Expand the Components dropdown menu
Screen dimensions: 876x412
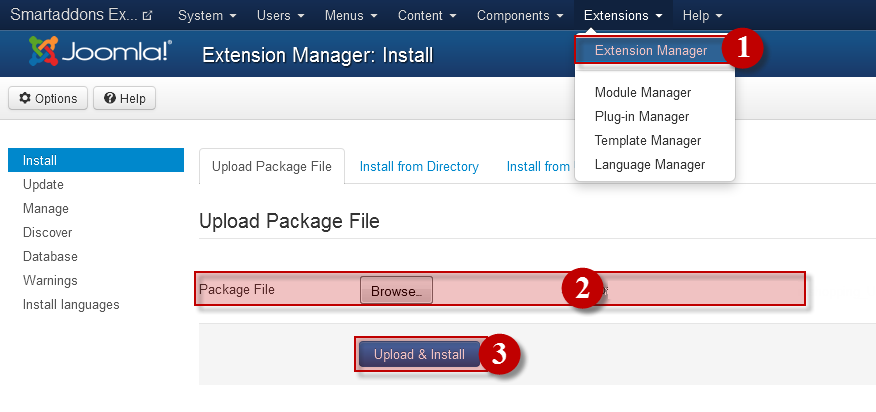coord(520,16)
